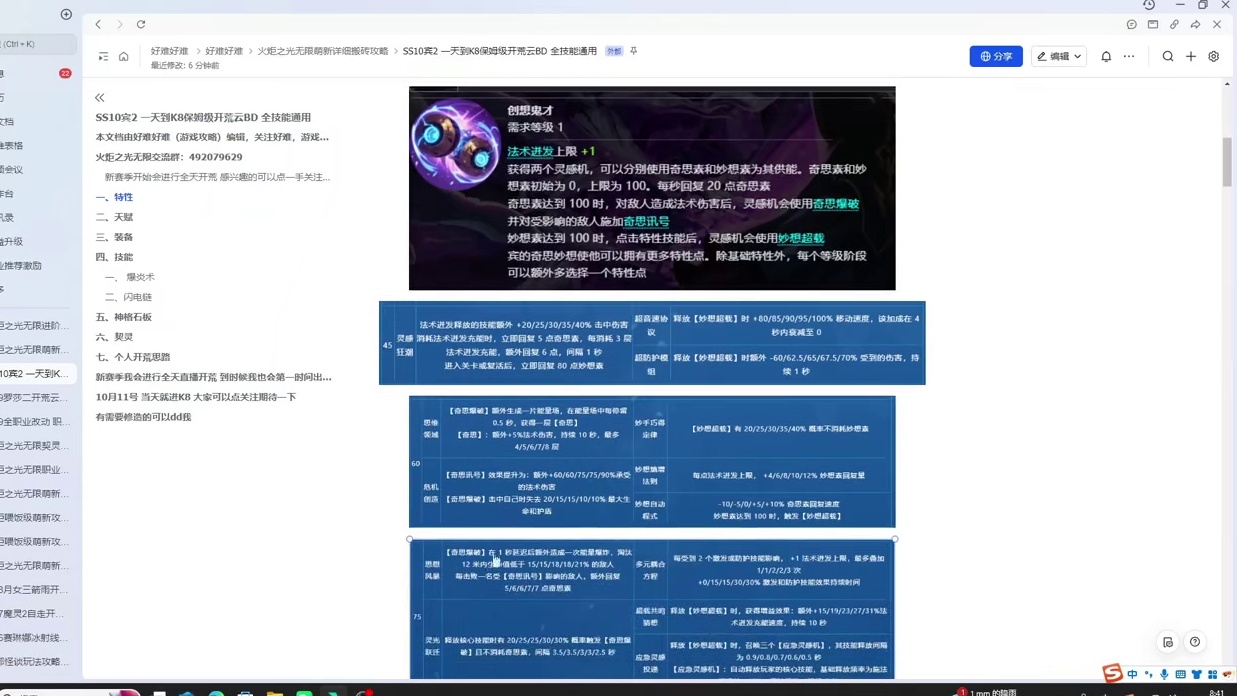Screen dimensions: 1237x696
Task: Click the pin icon beside the document title
Action: [634, 51]
